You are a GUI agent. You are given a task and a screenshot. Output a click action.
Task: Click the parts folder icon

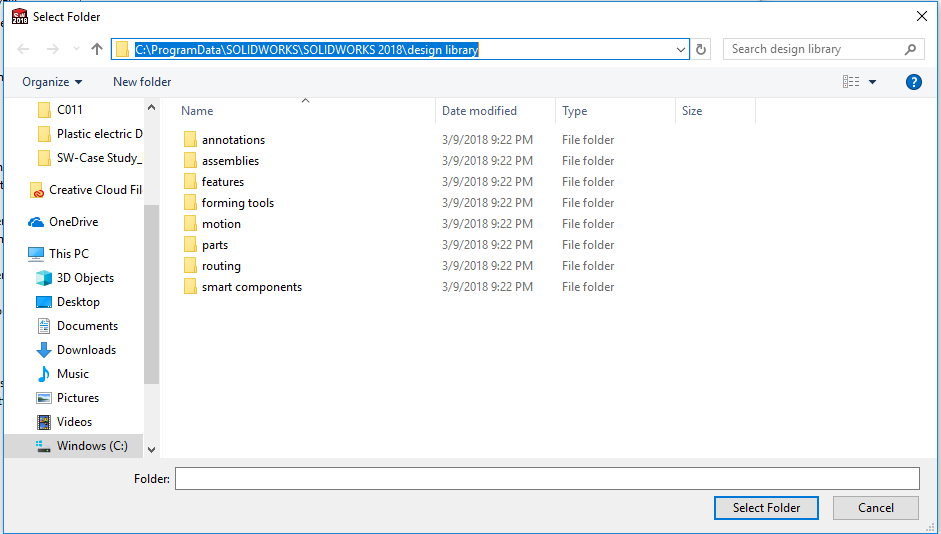[190, 245]
